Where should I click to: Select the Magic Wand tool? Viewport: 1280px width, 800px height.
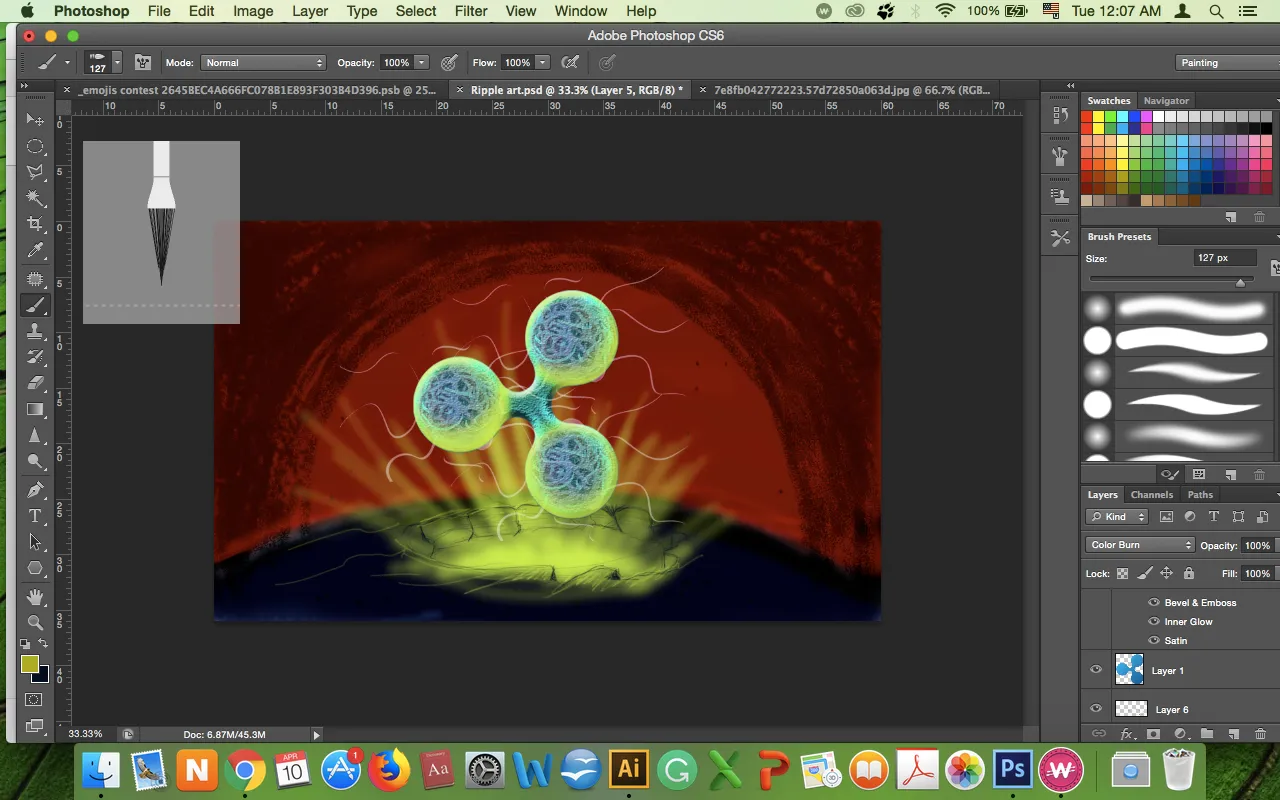point(35,198)
